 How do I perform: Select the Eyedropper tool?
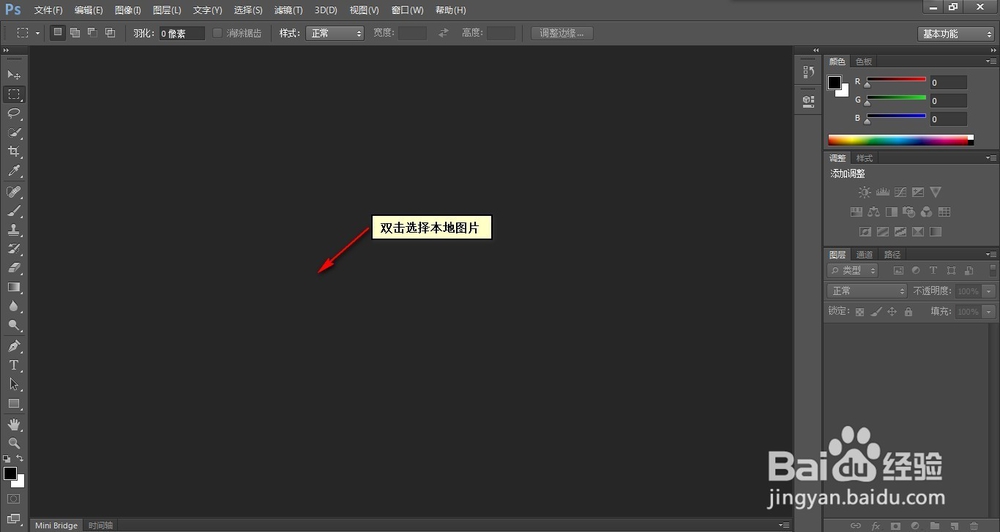tap(13, 170)
